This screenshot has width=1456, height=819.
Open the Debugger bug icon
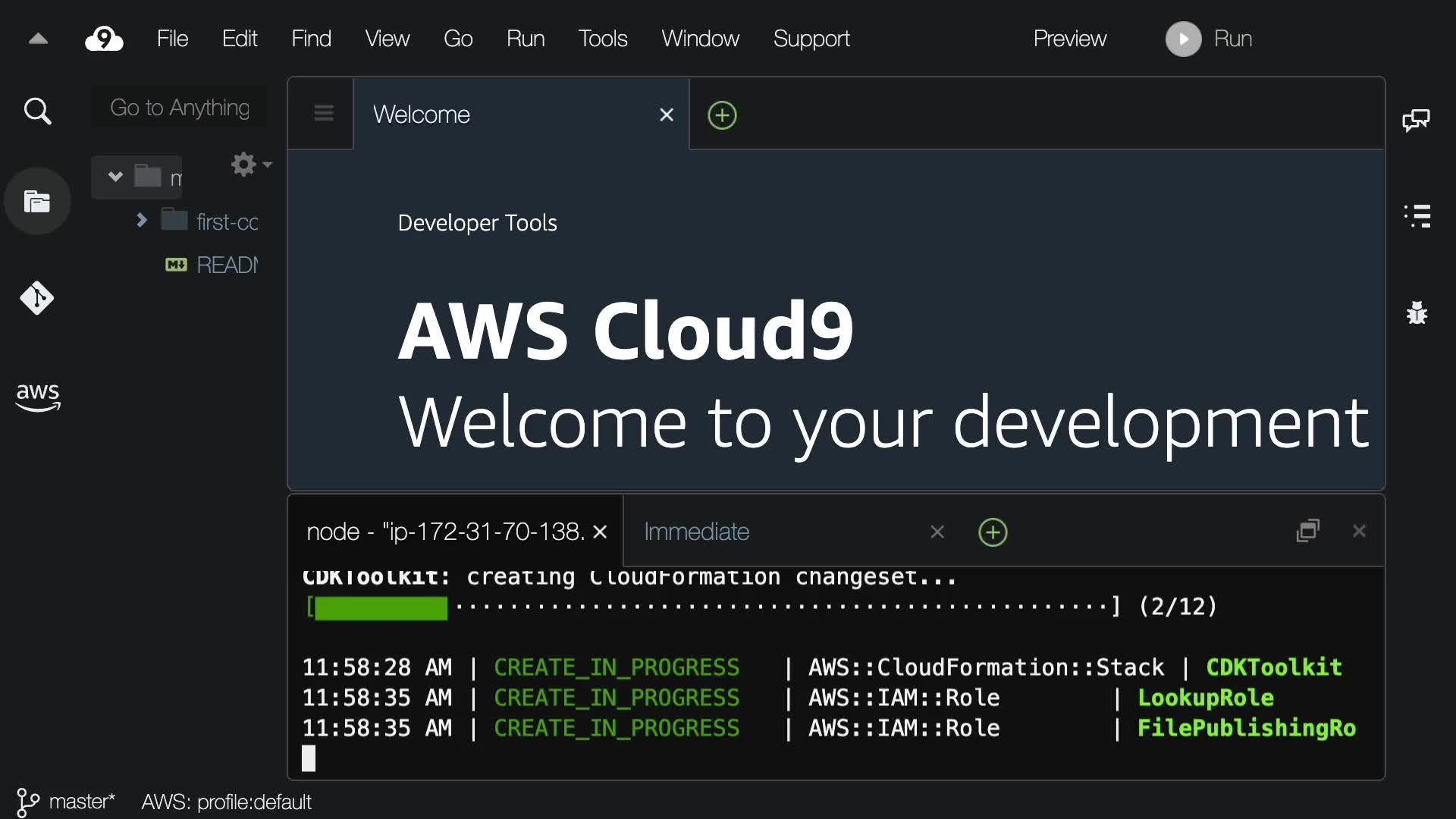pos(1417,312)
